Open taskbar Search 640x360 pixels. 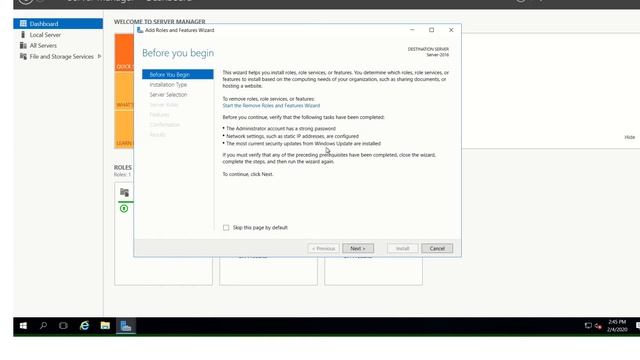click(43, 326)
